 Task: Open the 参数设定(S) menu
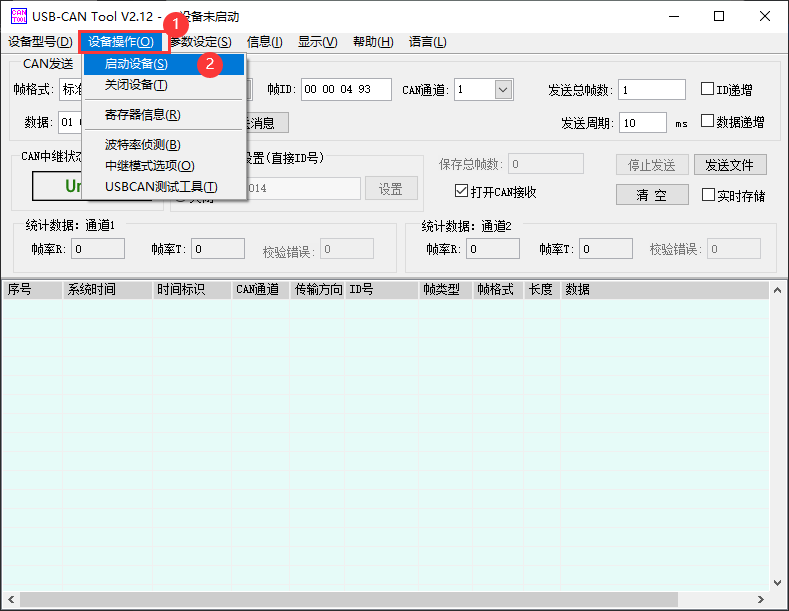click(201, 42)
